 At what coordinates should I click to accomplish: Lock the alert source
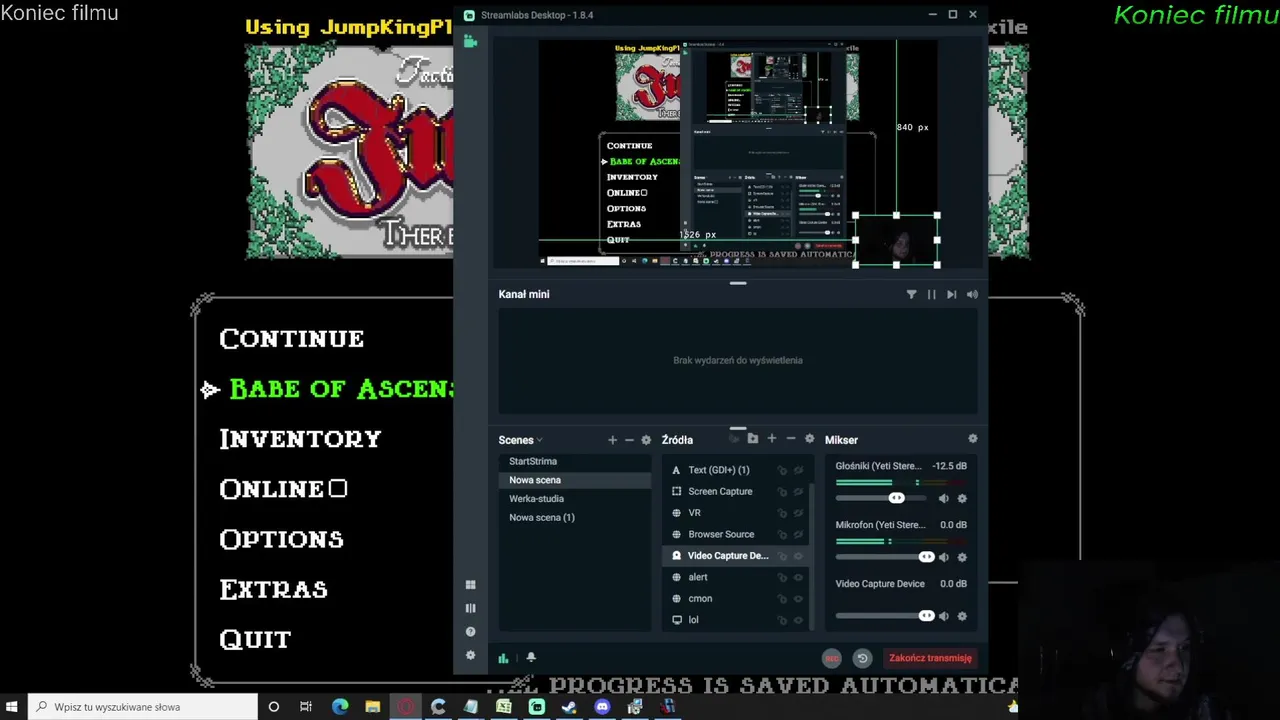tap(782, 578)
